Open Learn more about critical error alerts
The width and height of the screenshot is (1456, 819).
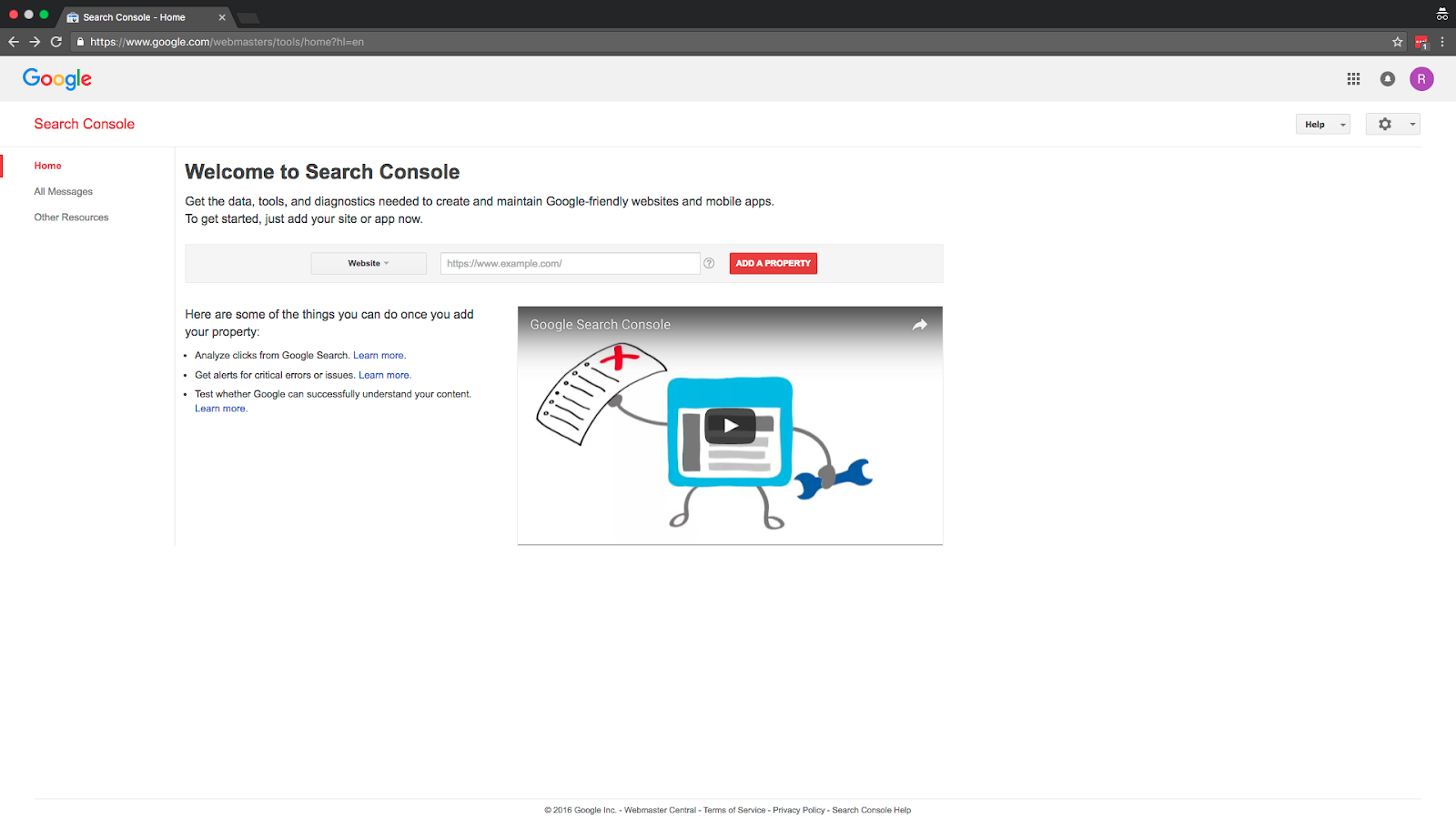(384, 375)
